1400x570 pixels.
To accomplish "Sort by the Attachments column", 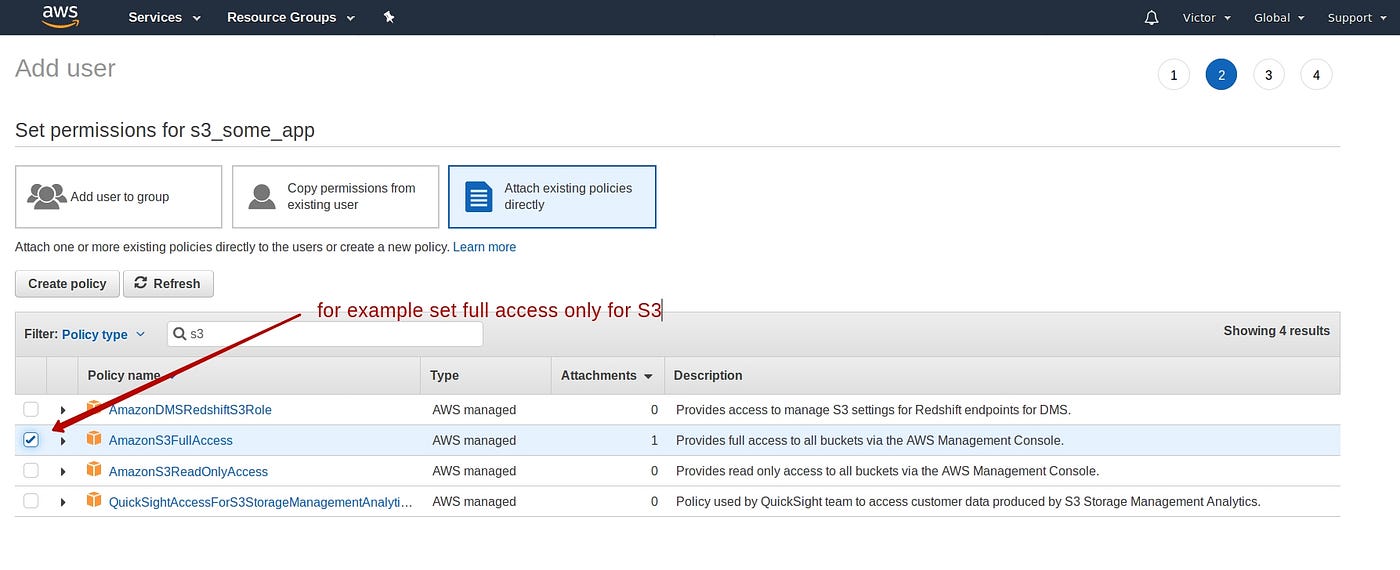I will tap(607, 375).
